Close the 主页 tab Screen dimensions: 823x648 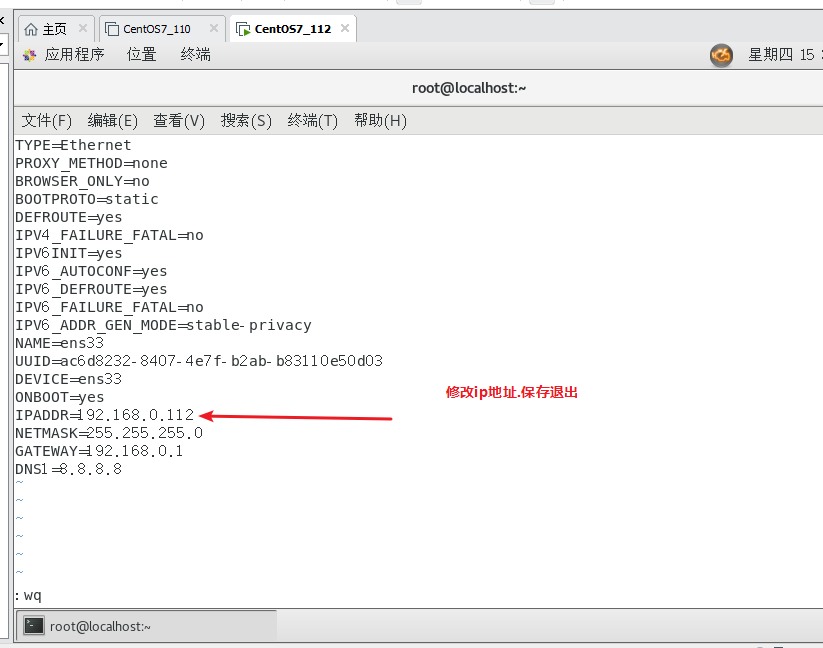pos(82,28)
